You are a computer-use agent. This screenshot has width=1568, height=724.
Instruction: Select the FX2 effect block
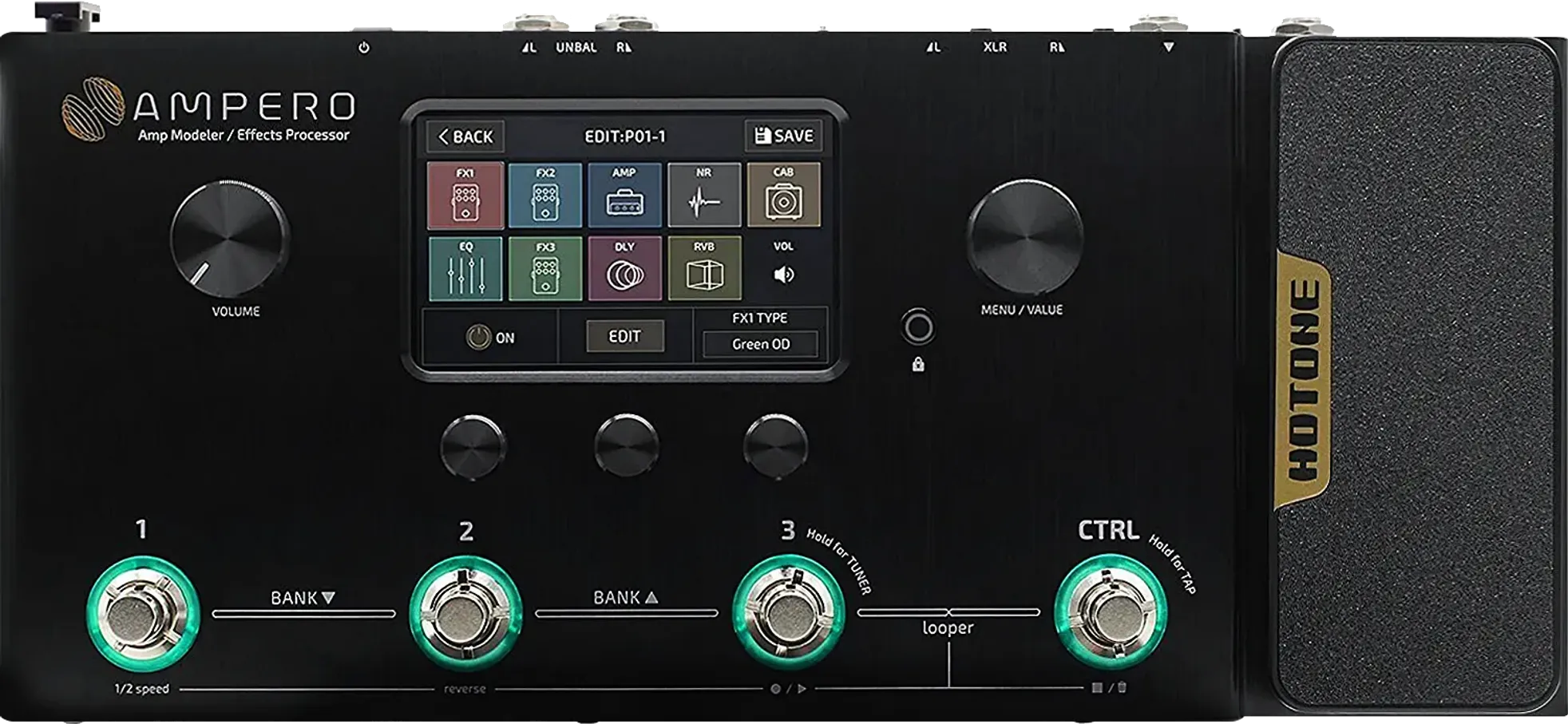pos(545,196)
